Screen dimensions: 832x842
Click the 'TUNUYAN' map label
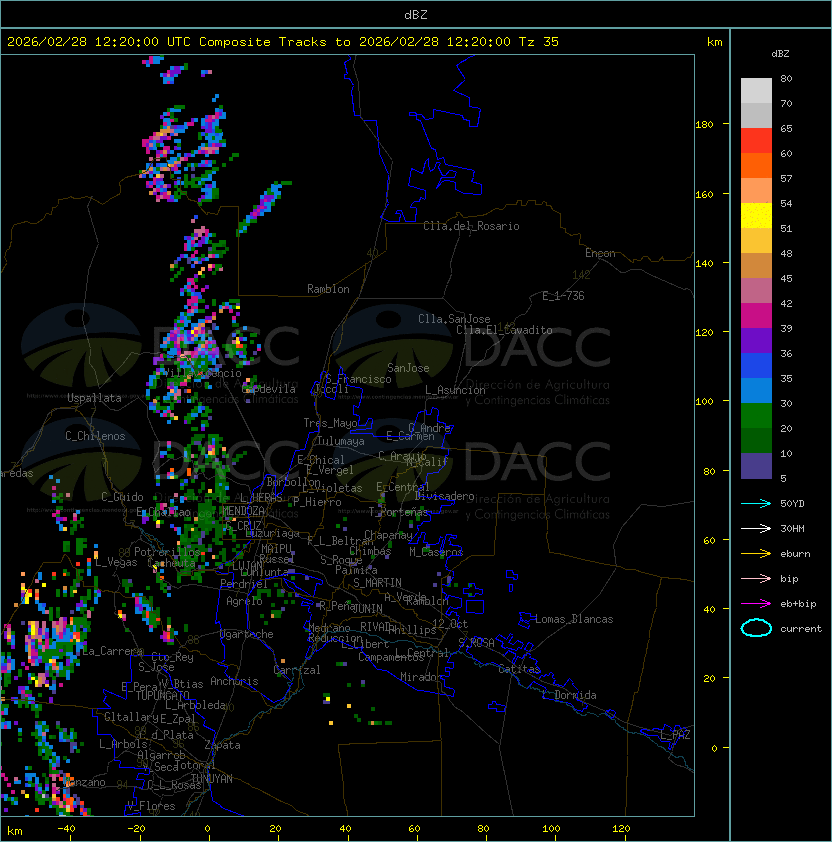212,779
